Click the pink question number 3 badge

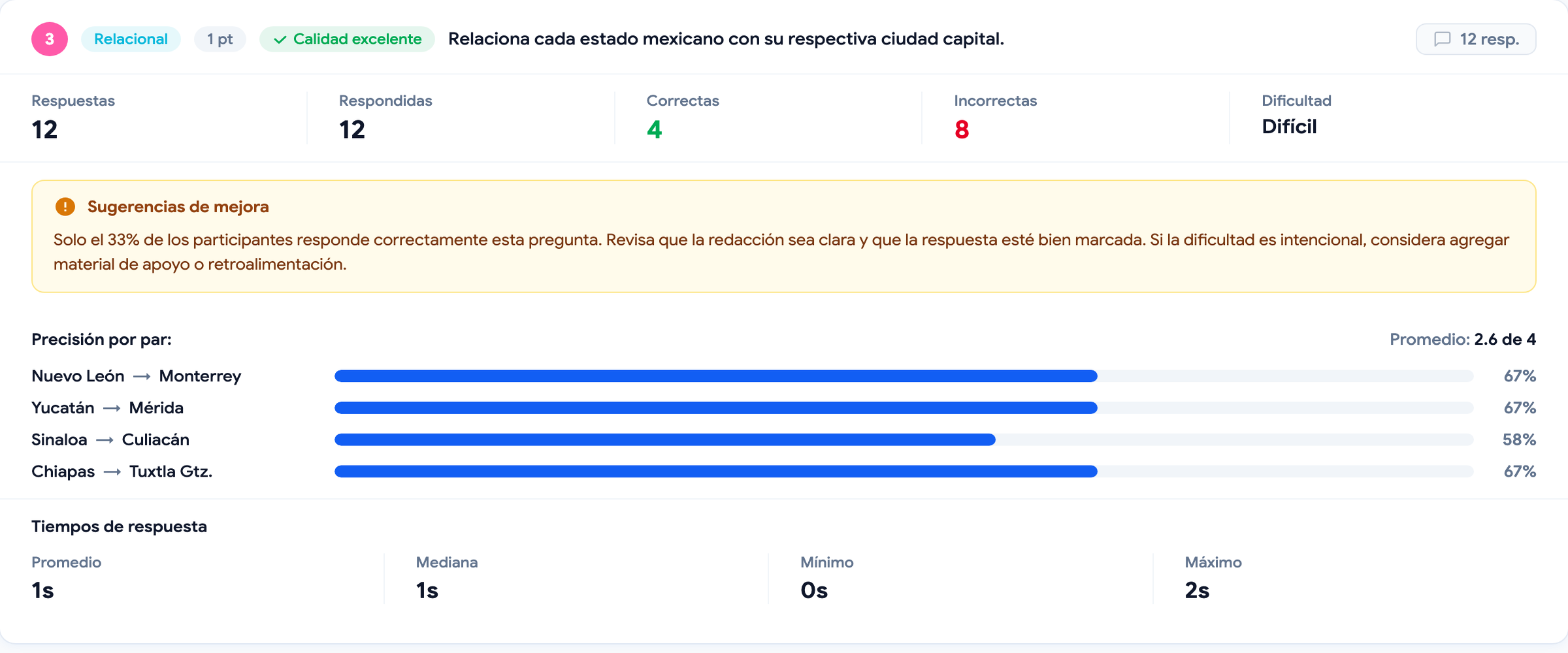click(48, 39)
